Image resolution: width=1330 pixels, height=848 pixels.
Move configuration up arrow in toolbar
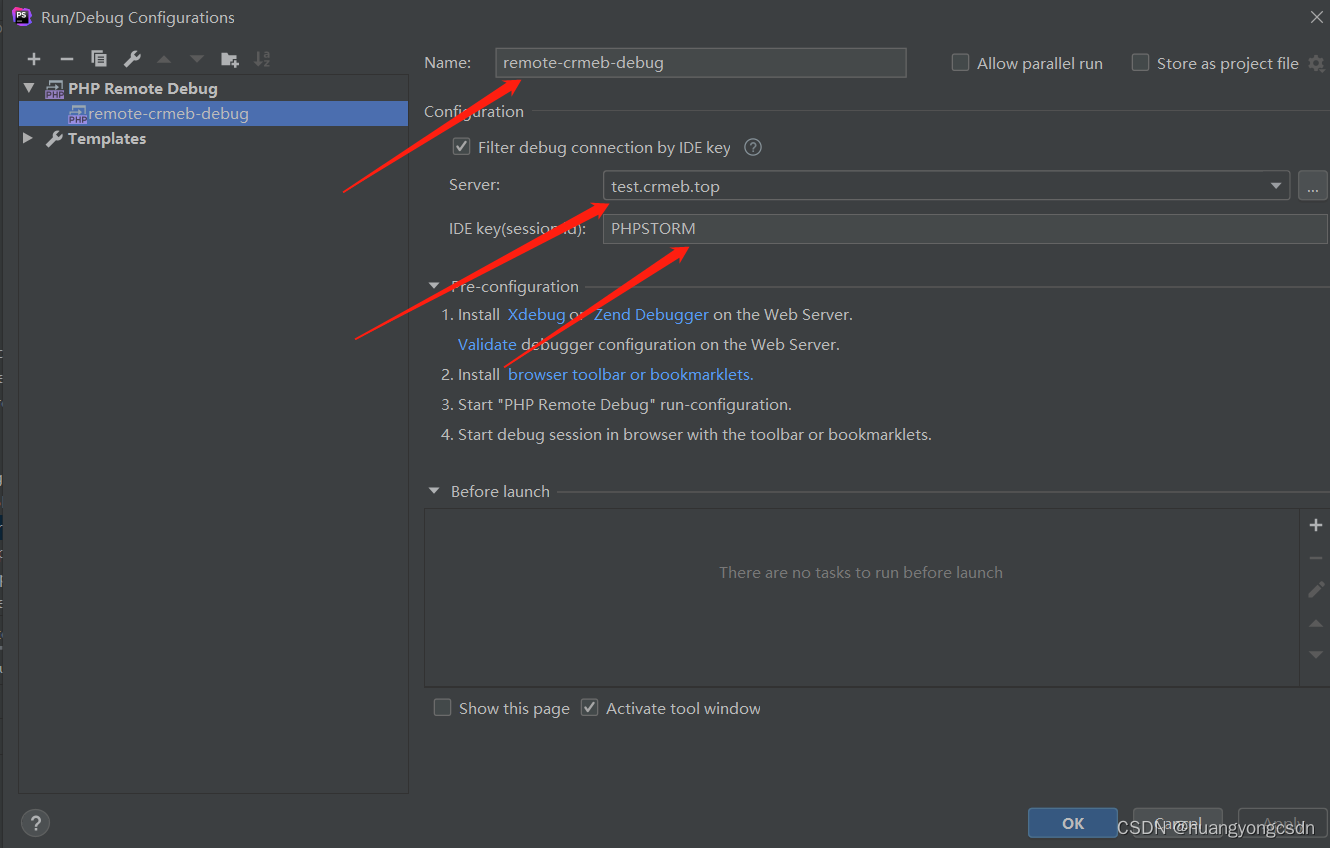click(164, 59)
